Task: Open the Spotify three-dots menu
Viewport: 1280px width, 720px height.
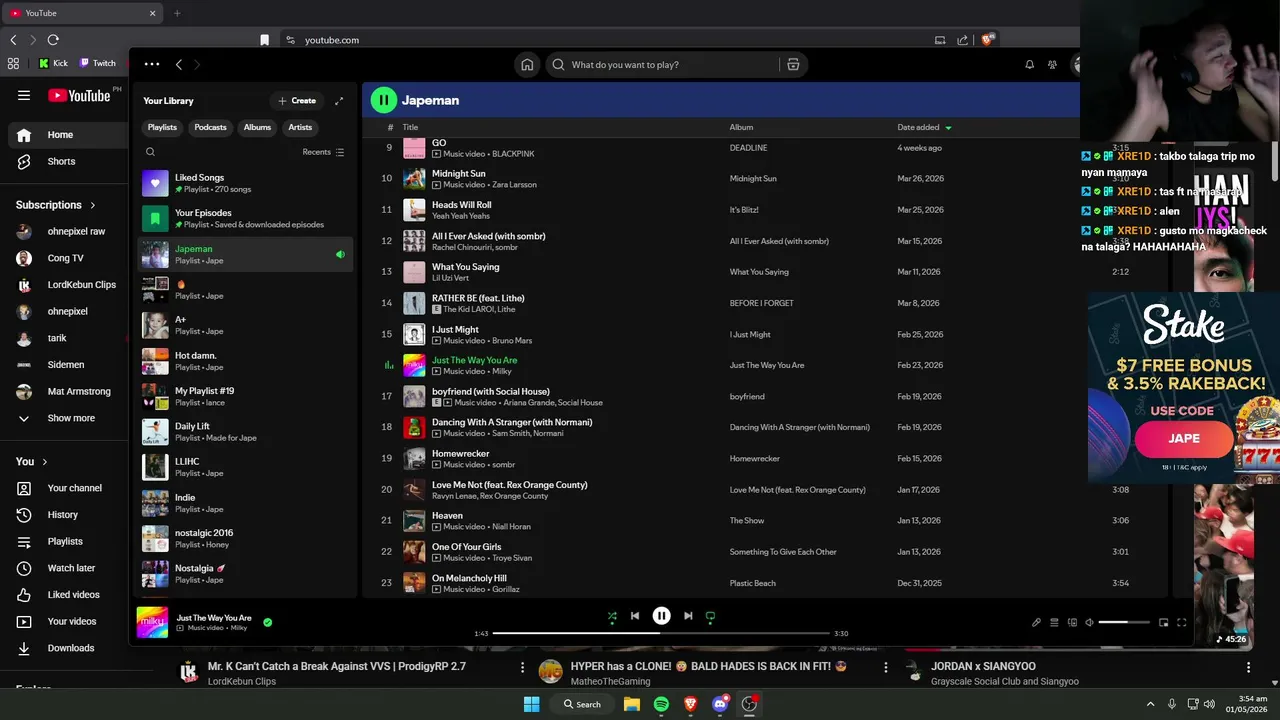Action: click(152, 64)
